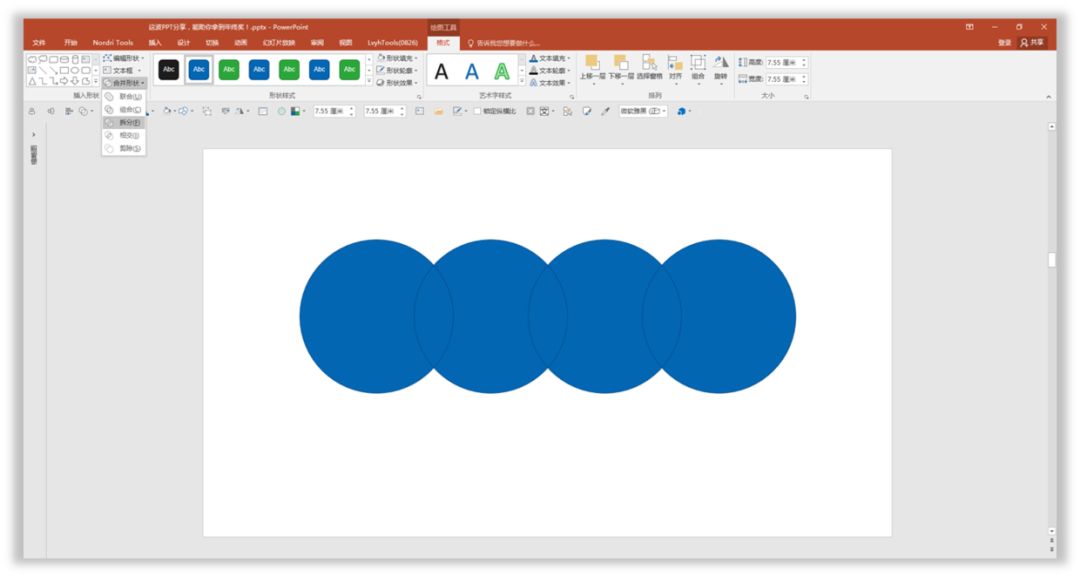The width and height of the screenshot is (1080, 577).
Task: Open the 形状效果 shape effects dropdown
Action: (397, 83)
